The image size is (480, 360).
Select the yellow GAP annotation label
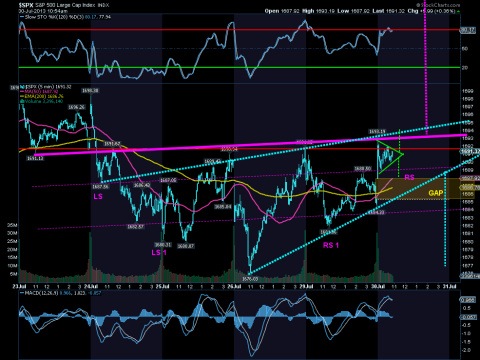coord(436,193)
